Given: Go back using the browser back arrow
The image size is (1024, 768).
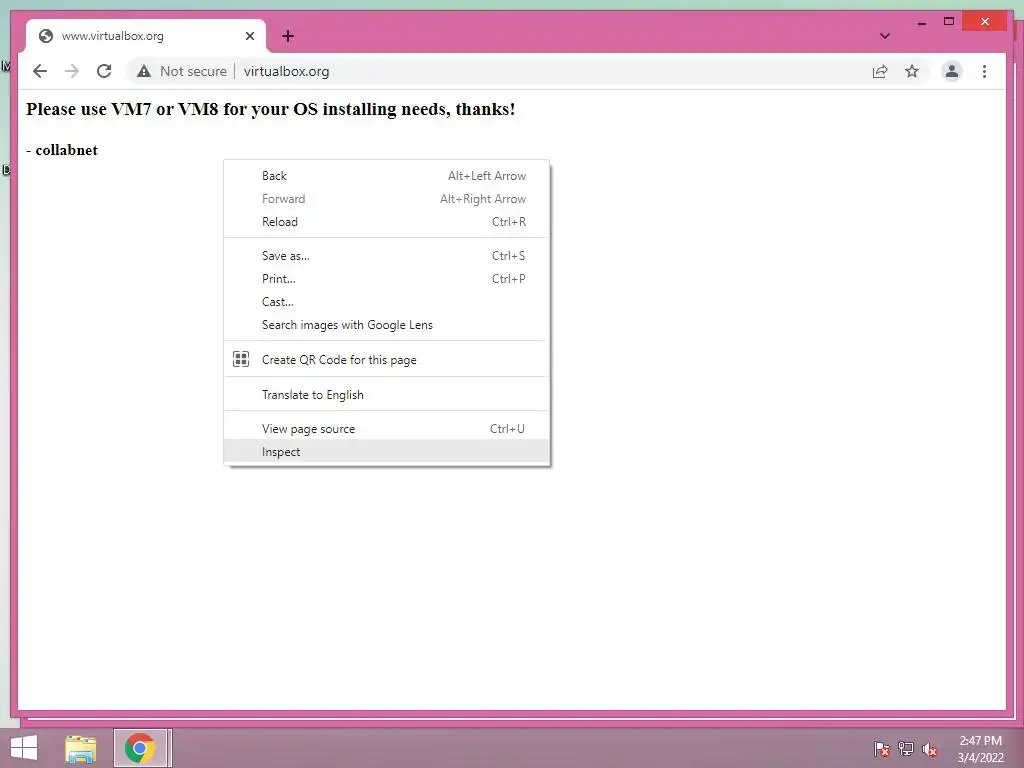Looking at the screenshot, I should [40, 71].
